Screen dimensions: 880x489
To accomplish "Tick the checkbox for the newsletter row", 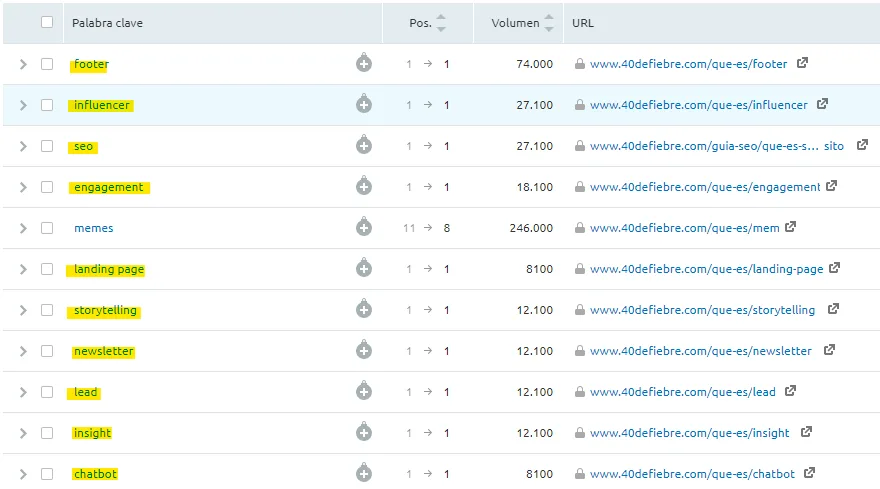I will pos(47,351).
